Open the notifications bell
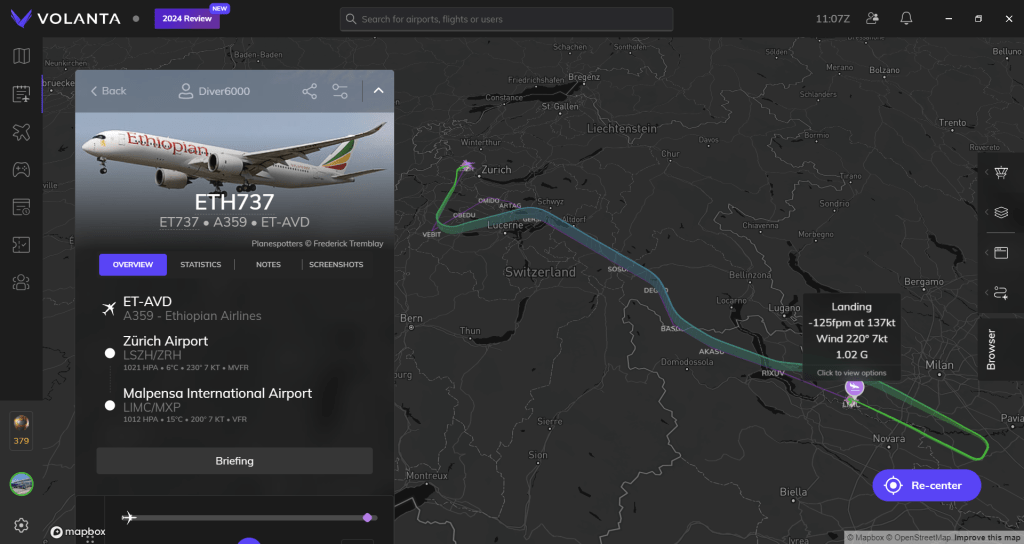The width and height of the screenshot is (1024, 544). [x=906, y=18]
